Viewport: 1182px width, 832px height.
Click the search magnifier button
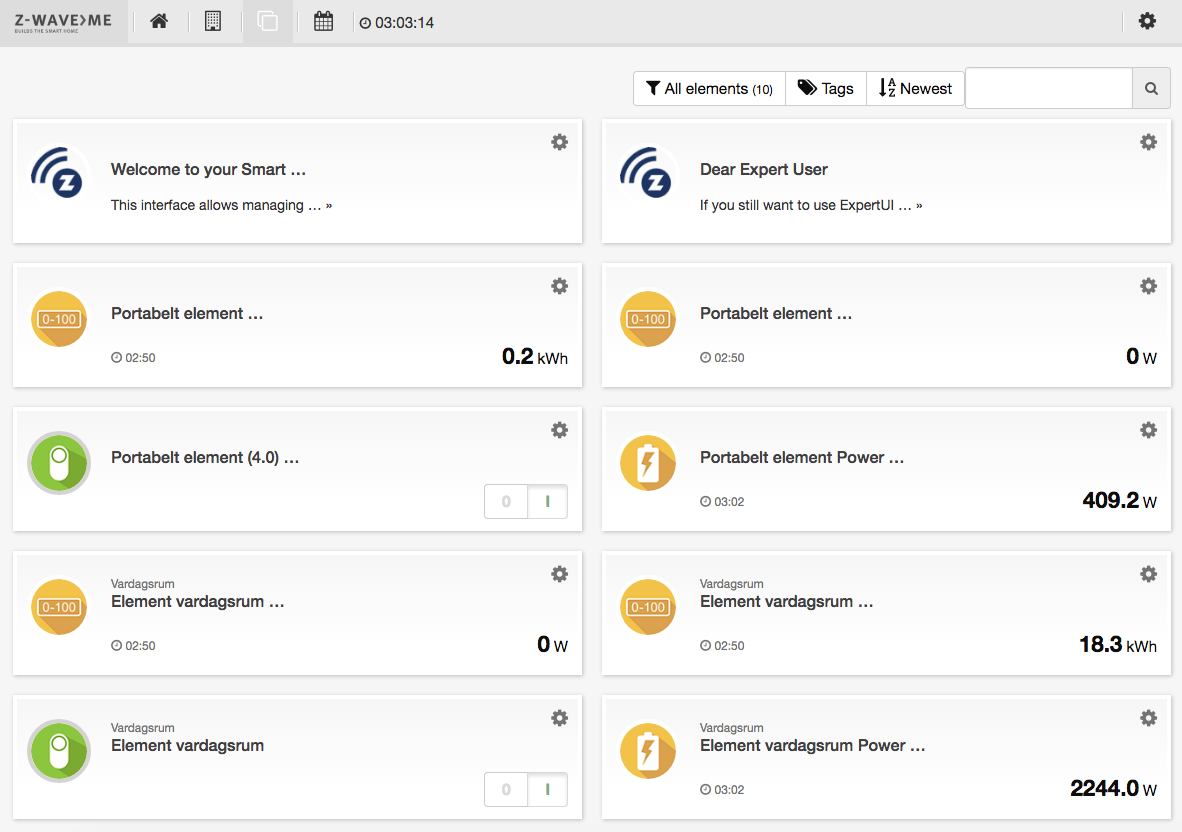[x=1151, y=89]
